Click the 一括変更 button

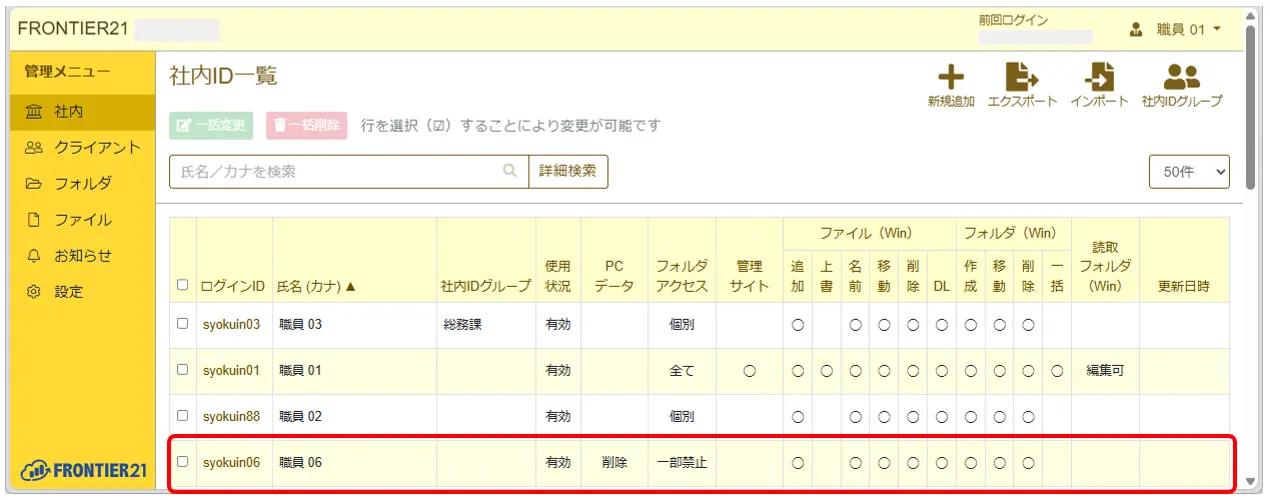point(211,126)
